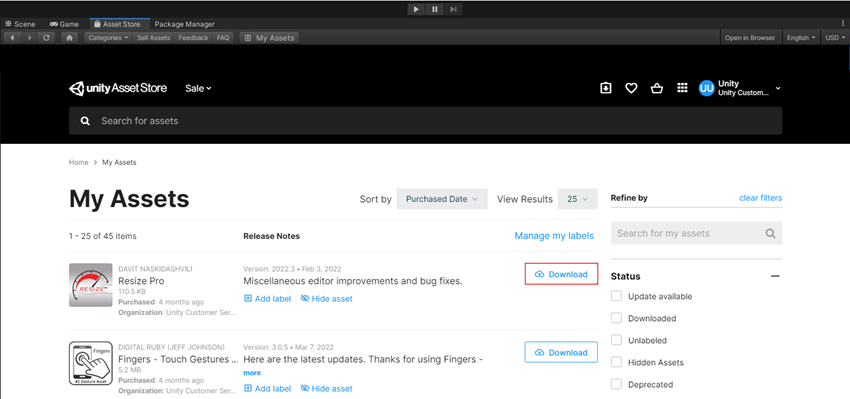Click the Fingers Touch Gestures thumbnail

91,363
